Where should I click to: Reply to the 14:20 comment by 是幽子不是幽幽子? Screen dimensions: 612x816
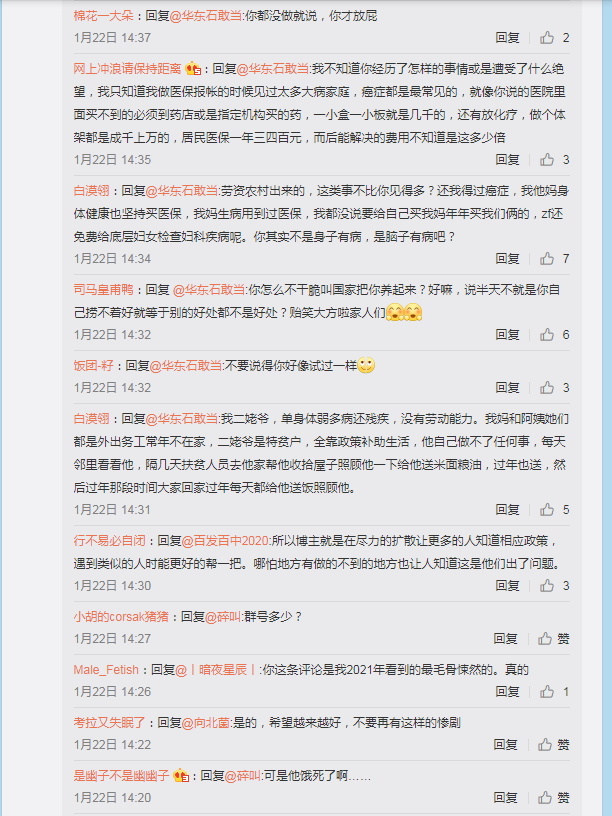pyautogui.click(x=505, y=798)
